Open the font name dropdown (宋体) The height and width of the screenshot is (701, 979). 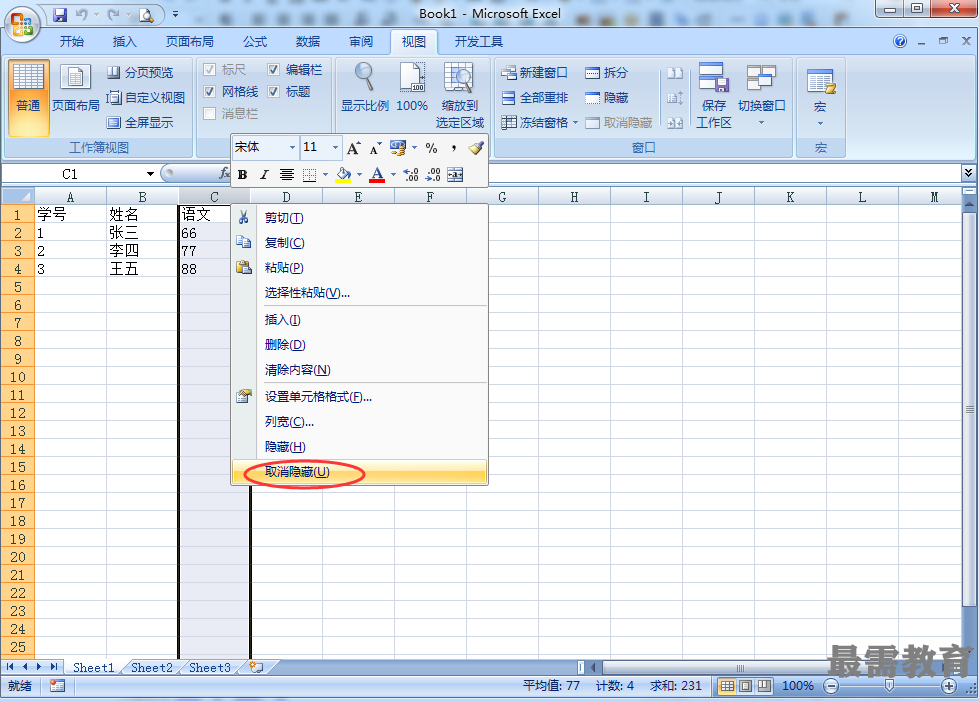tap(292, 148)
